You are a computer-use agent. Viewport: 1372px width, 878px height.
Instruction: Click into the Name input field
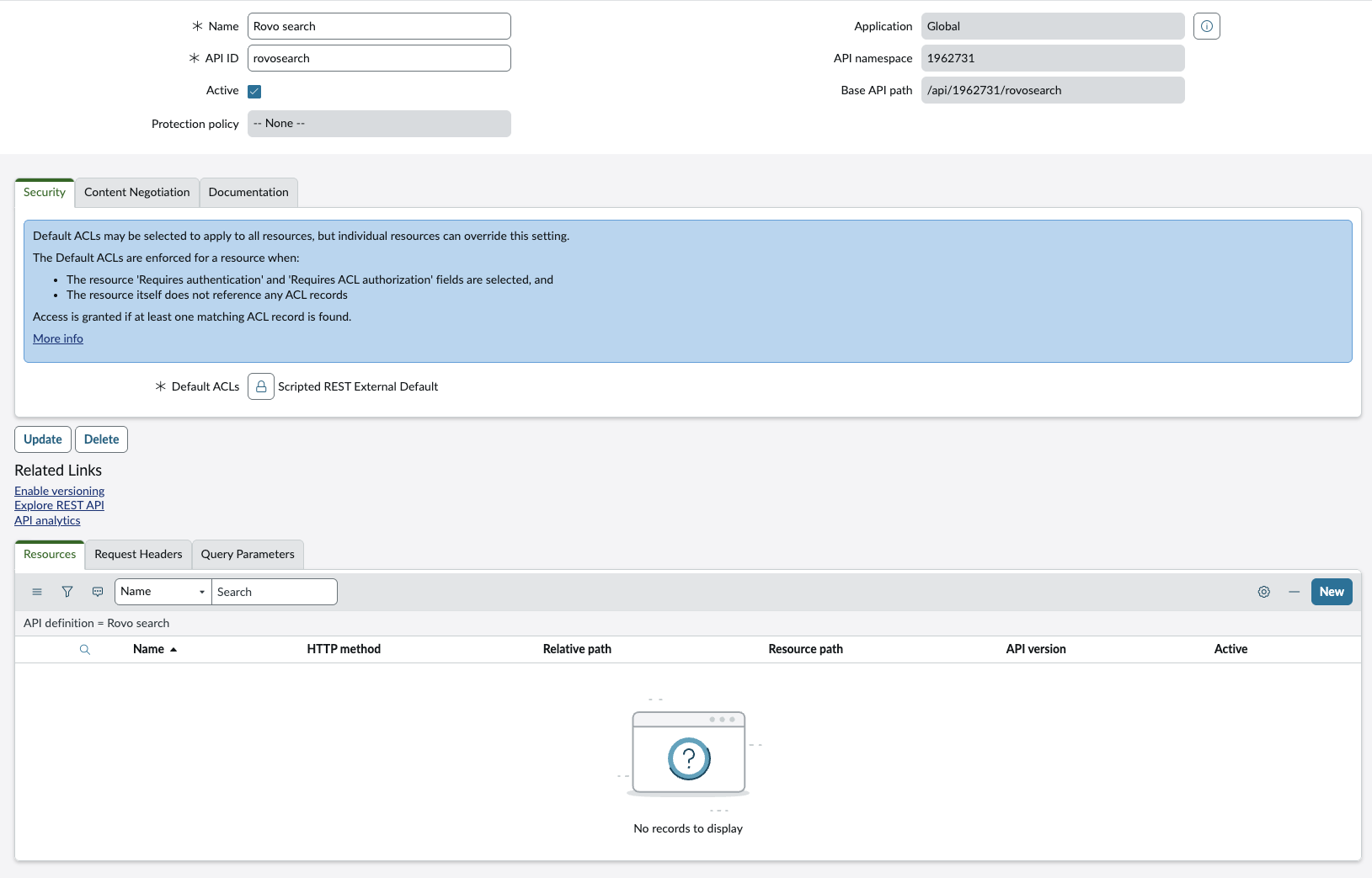click(x=379, y=26)
